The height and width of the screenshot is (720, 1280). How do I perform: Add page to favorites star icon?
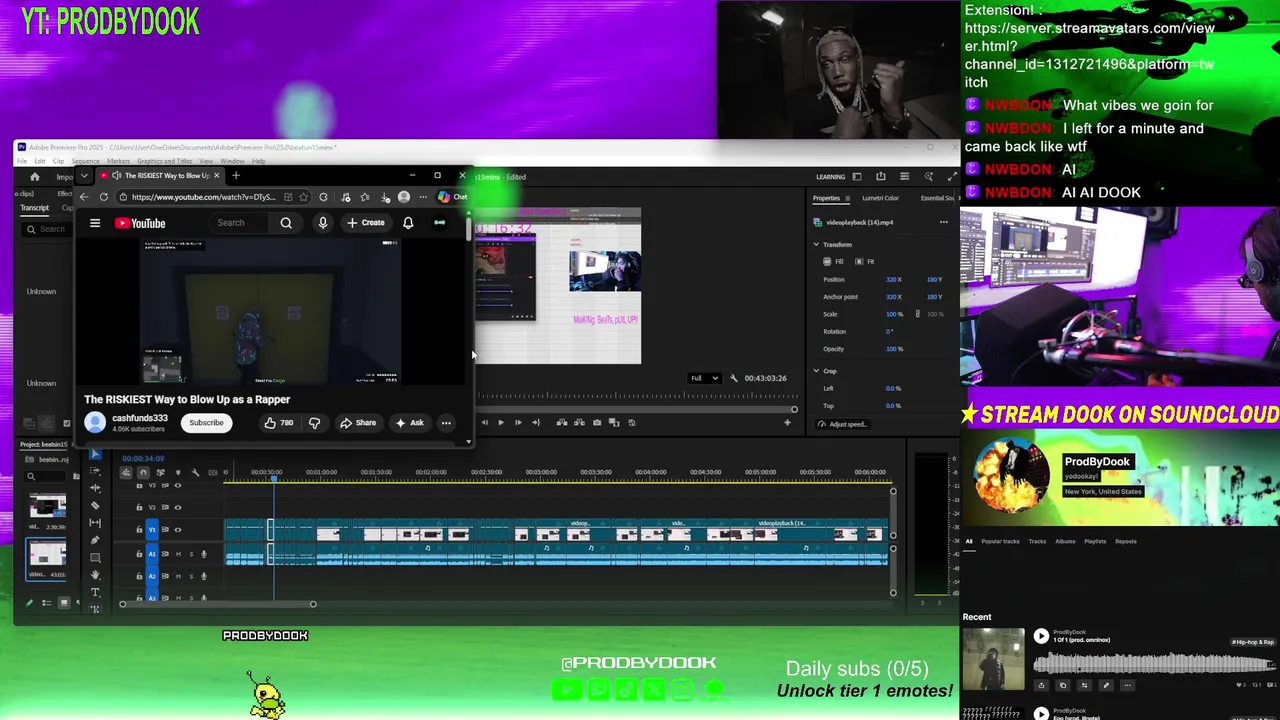(x=303, y=197)
